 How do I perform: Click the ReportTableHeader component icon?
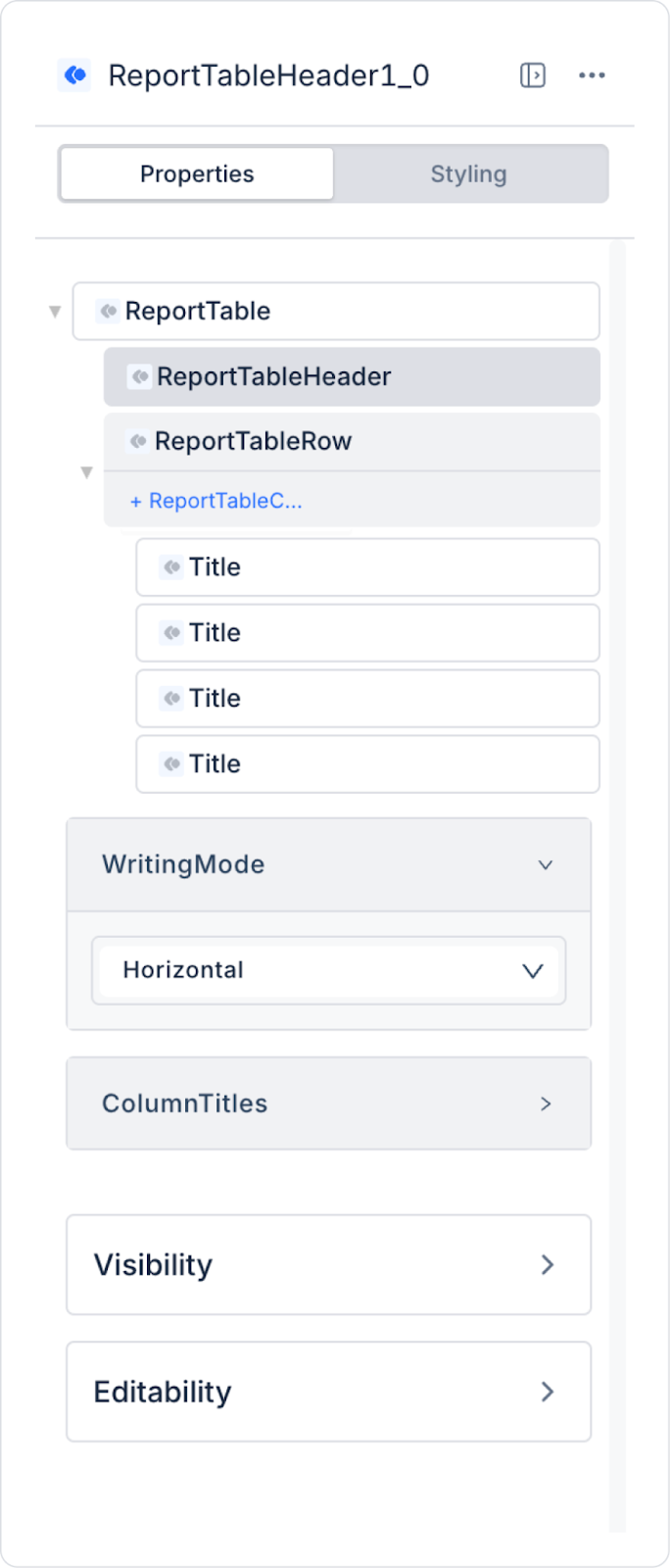pyautogui.click(x=140, y=377)
